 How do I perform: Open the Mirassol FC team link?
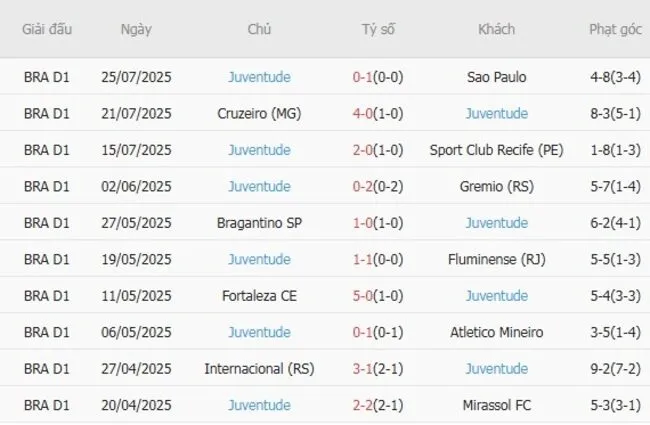coord(496,405)
